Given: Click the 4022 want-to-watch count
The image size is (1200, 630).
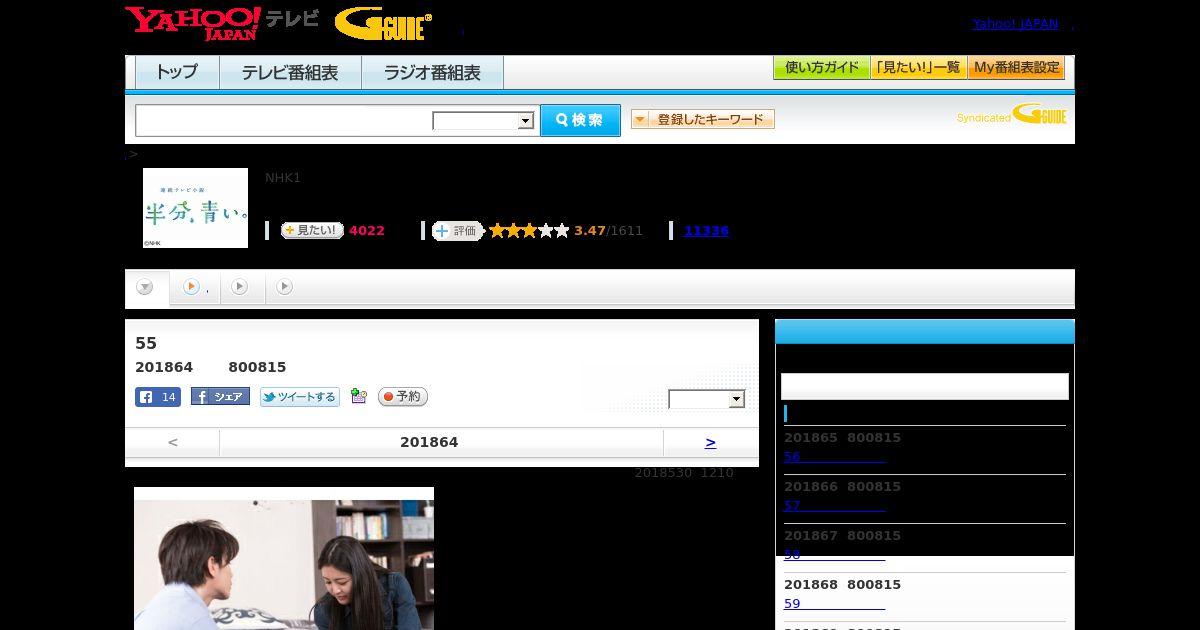Looking at the screenshot, I should pyautogui.click(x=367, y=231).
